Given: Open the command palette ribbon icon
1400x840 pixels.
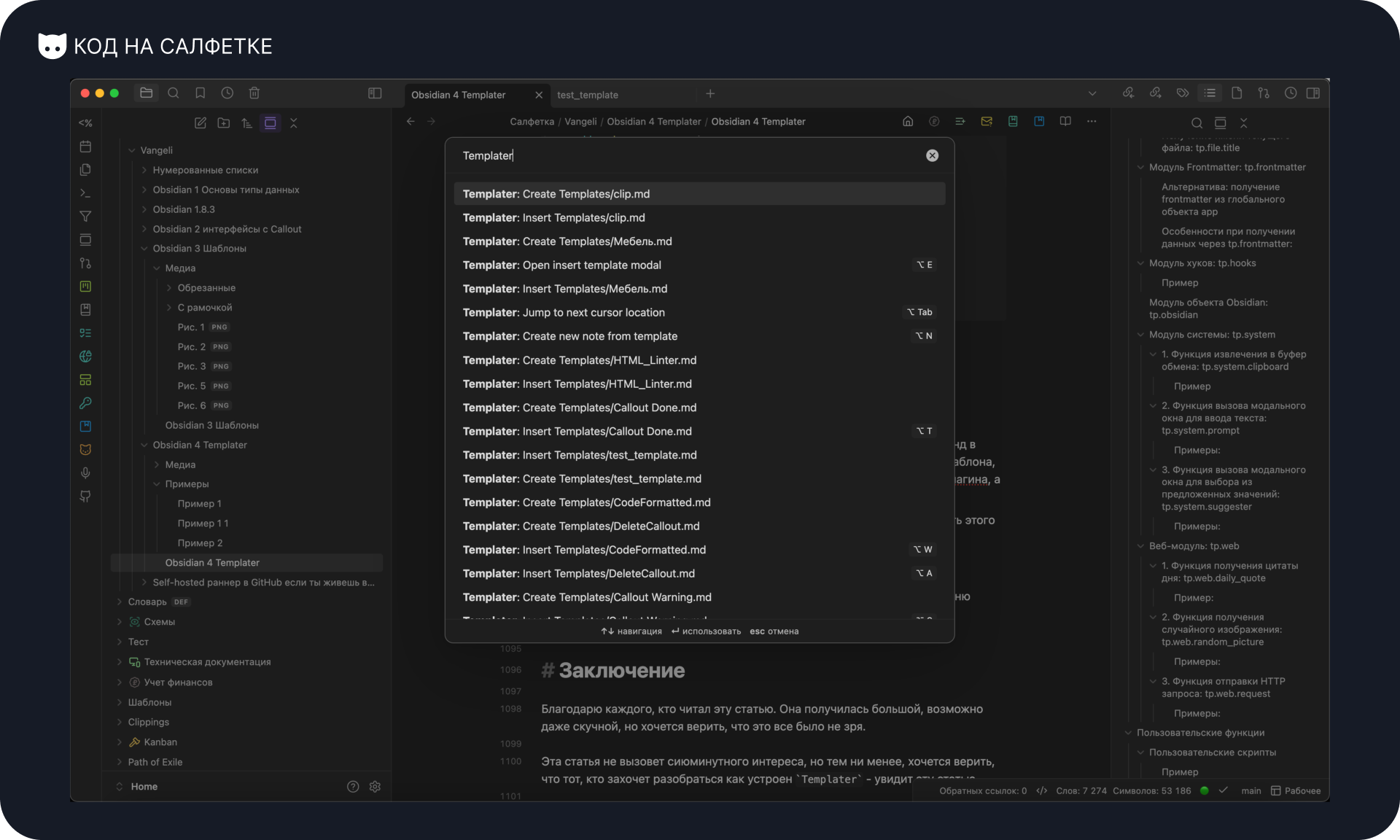Looking at the screenshot, I should [85, 193].
